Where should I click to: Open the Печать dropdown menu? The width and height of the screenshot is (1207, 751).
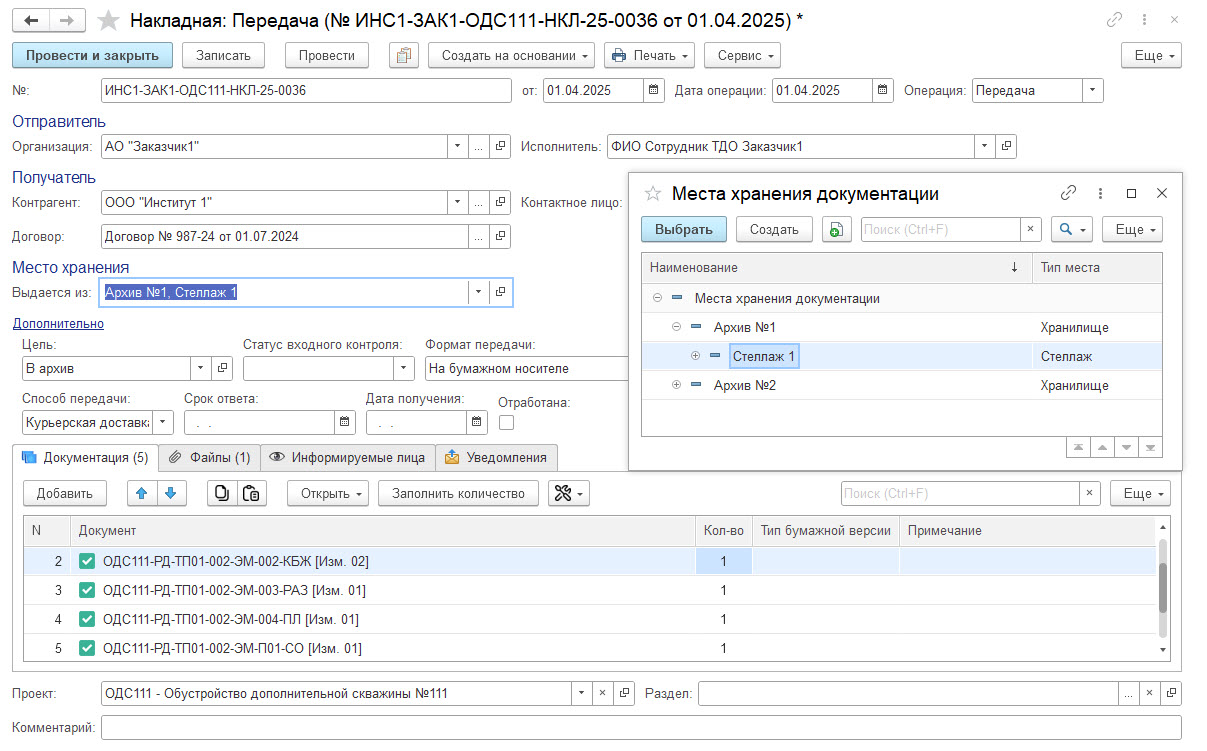coord(650,56)
